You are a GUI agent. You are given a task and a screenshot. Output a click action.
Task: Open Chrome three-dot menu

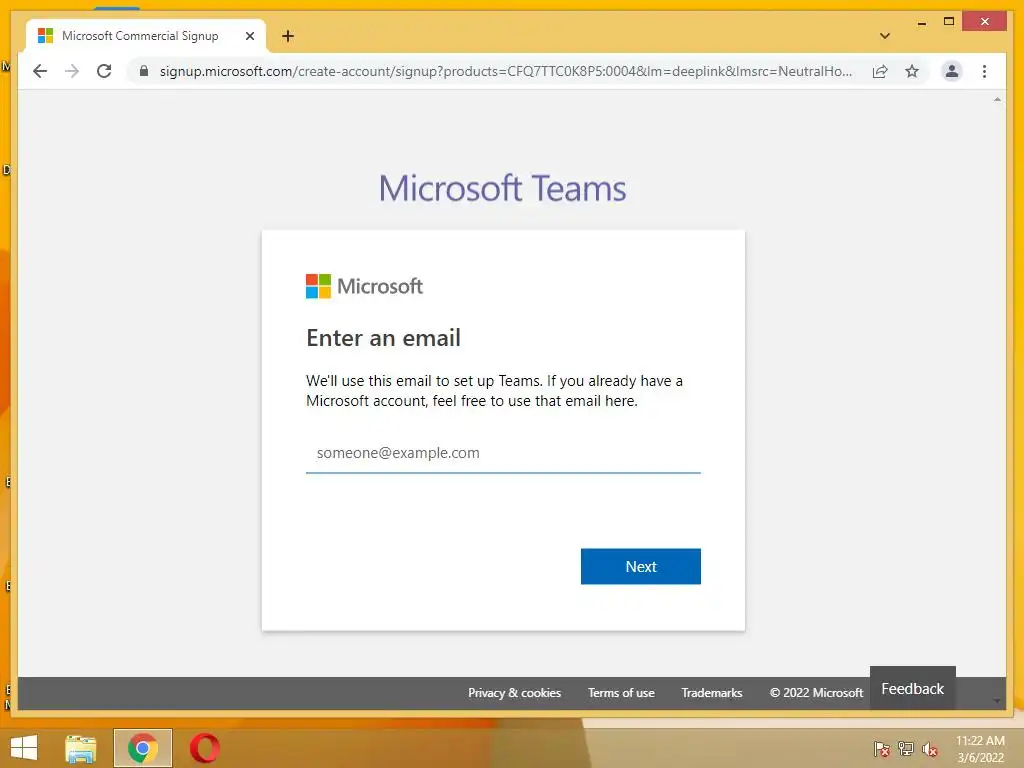pyautogui.click(x=984, y=71)
